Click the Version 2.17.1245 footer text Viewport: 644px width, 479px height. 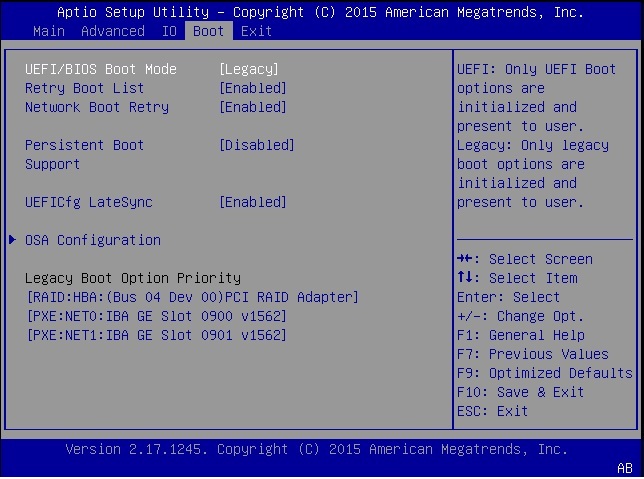point(317,449)
